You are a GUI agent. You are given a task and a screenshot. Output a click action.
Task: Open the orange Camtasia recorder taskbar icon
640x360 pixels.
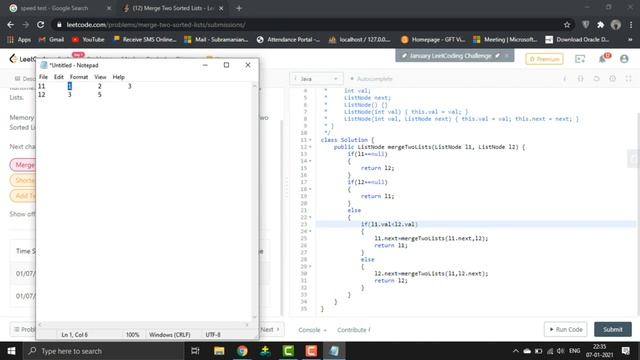tap(311, 351)
